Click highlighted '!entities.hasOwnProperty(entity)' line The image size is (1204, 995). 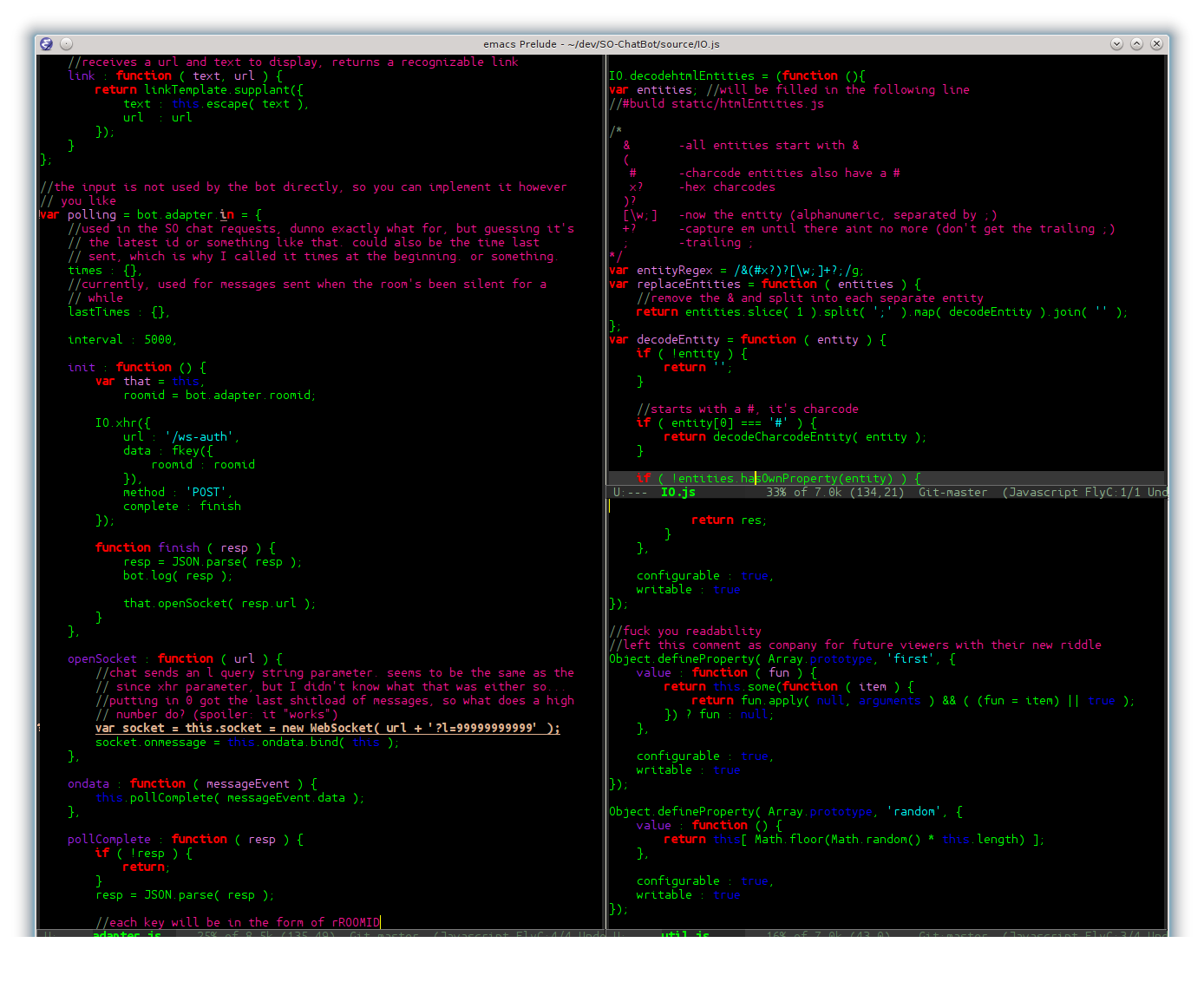coord(779,479)
